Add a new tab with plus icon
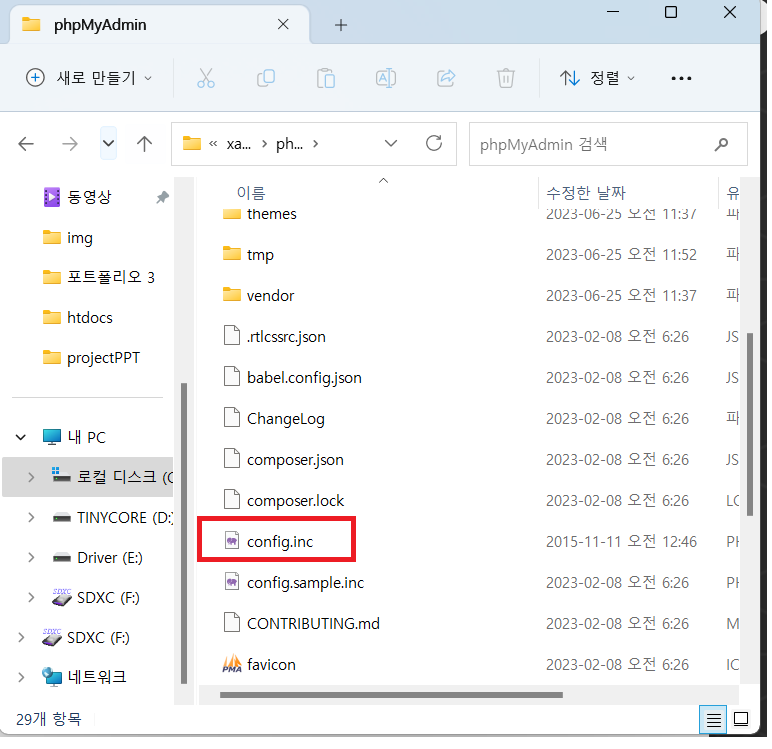Screen dimensions: 772x749 tap(341, 25)
